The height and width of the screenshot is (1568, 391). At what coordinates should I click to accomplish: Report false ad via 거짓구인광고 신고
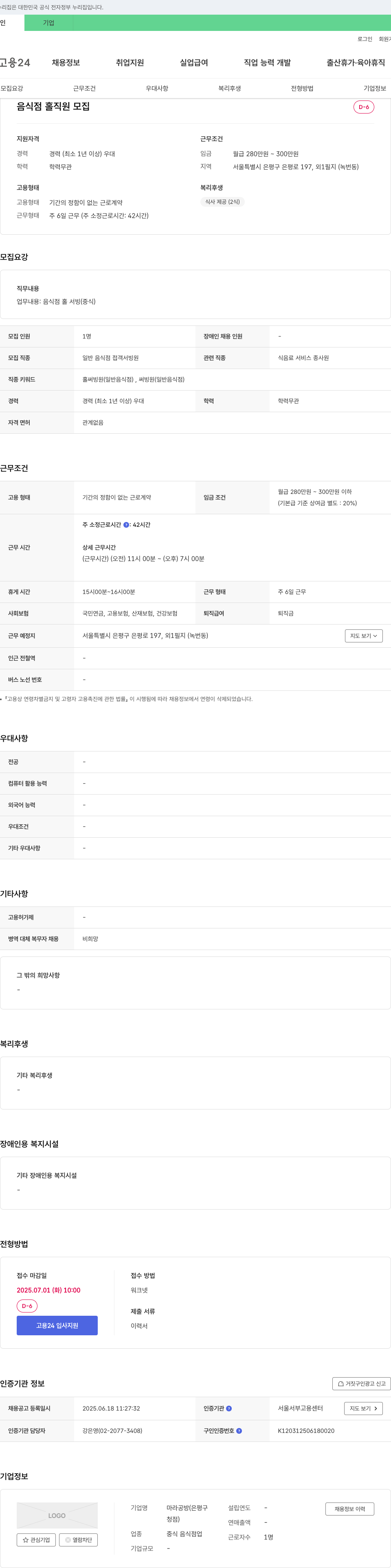pyautogui.click(x=362, y=1383)
